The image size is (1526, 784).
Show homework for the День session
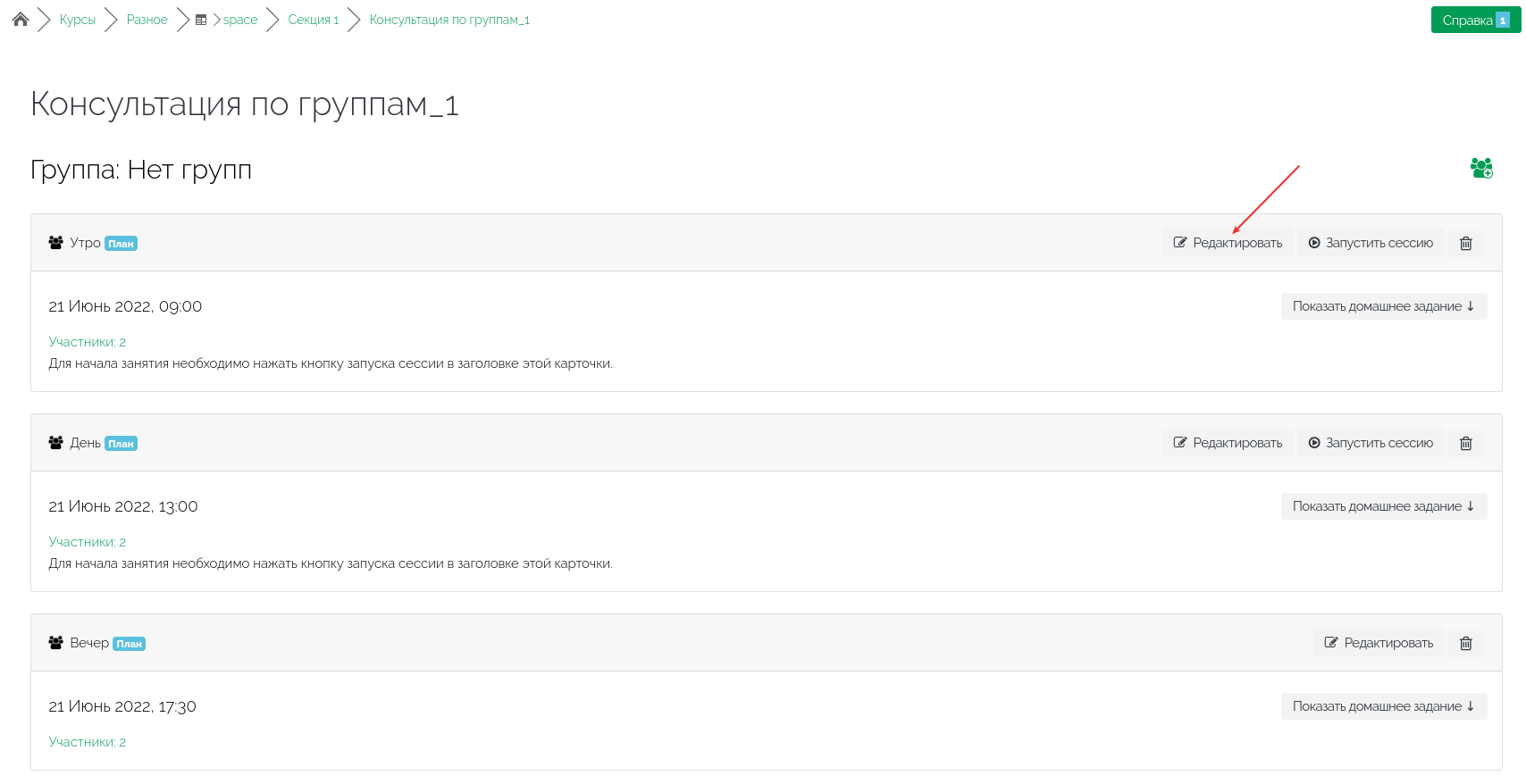[1384, 506]
